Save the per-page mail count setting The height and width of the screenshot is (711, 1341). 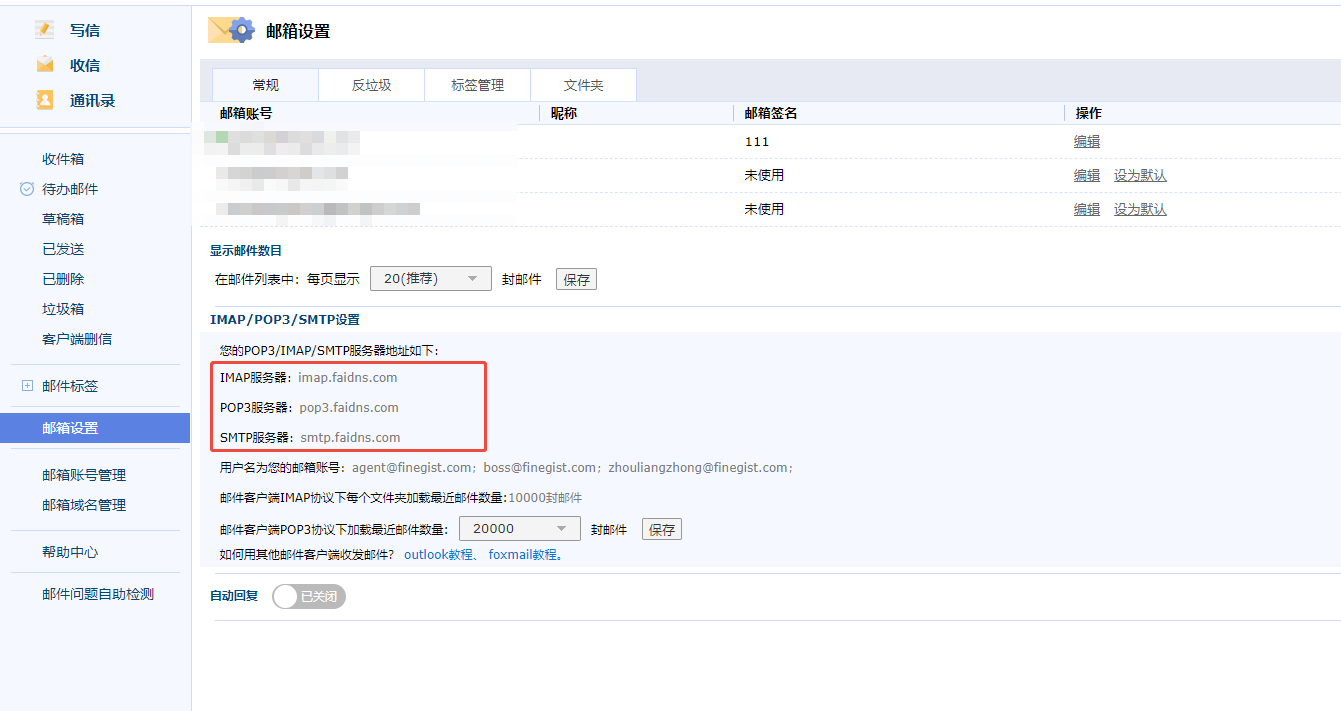[577, 280]
